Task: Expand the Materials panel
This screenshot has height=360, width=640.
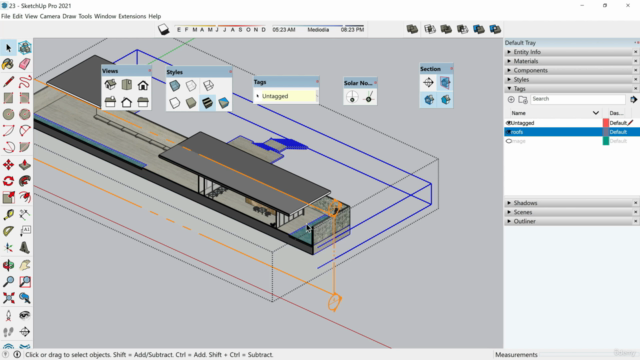Action: click(x=509, y=61)
